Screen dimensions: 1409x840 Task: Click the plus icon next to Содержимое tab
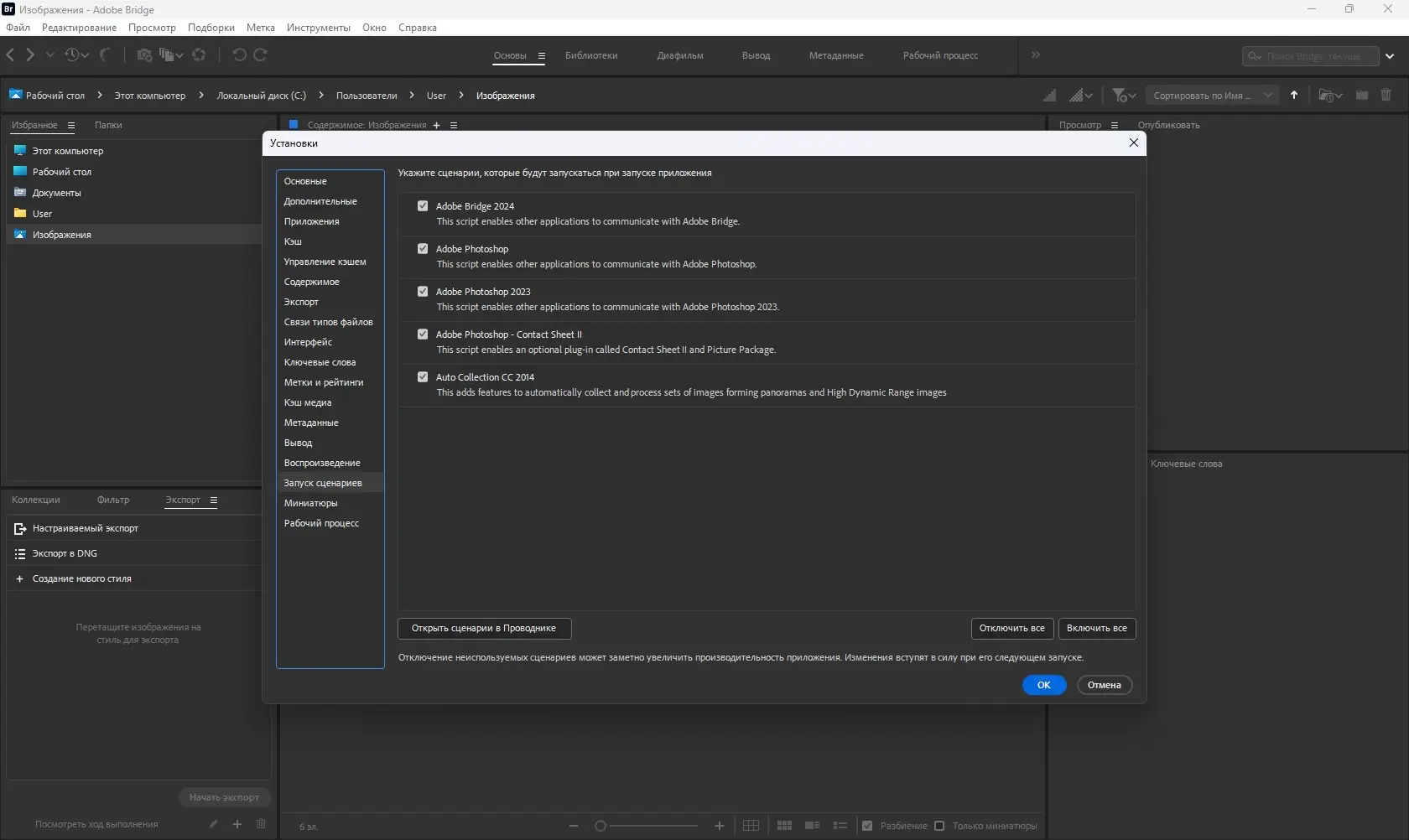[436, 126]
